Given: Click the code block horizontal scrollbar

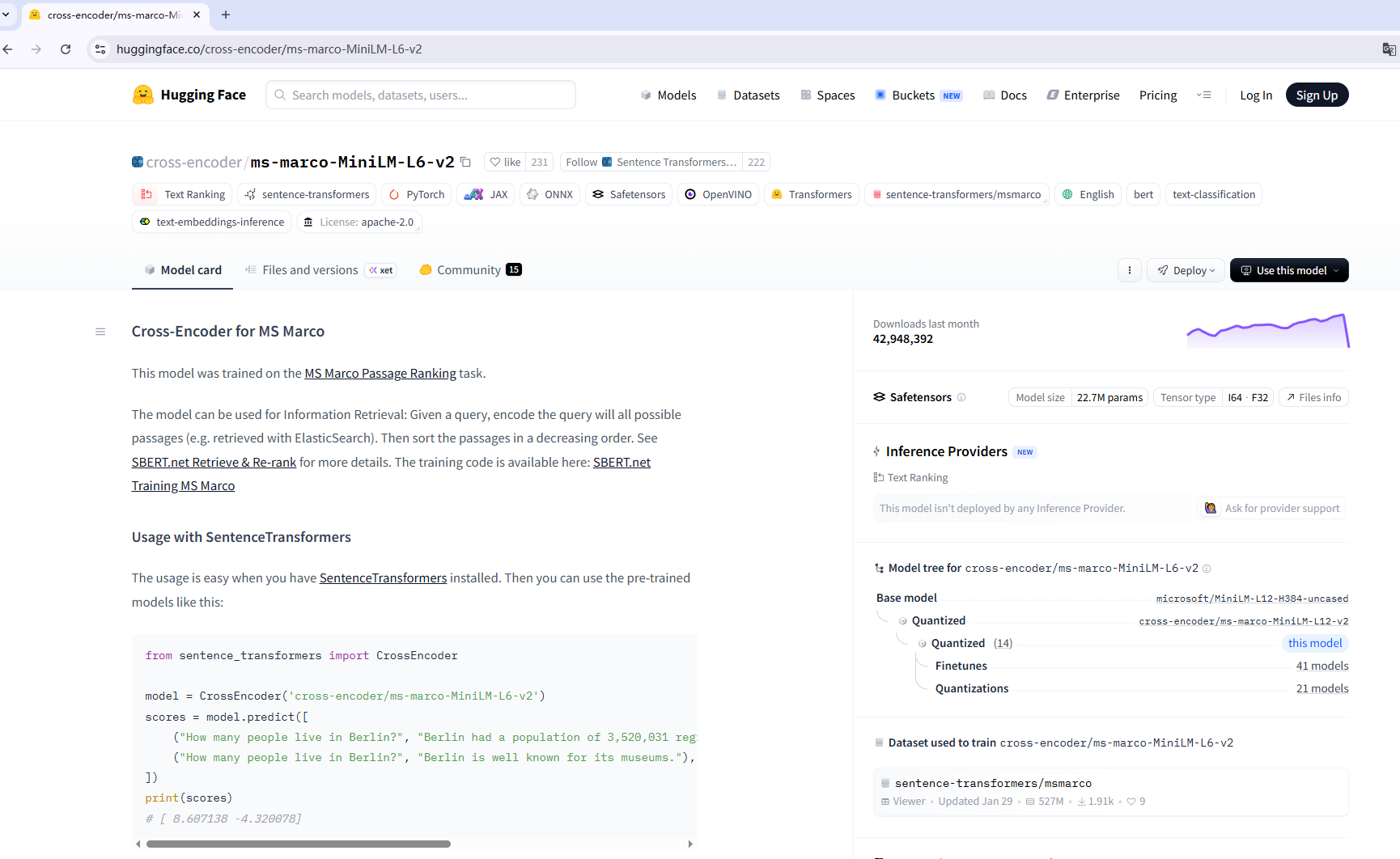Looking at the screenshot, I should (299, 844).
